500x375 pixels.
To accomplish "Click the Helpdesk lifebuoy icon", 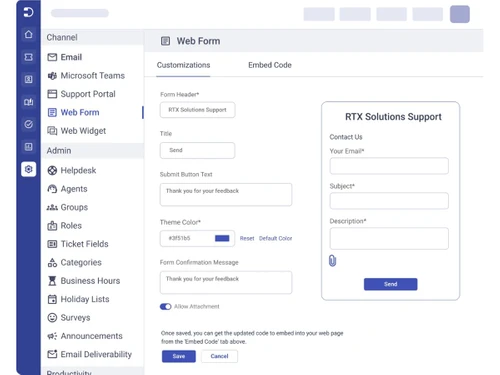I will [x=52, y=170].
